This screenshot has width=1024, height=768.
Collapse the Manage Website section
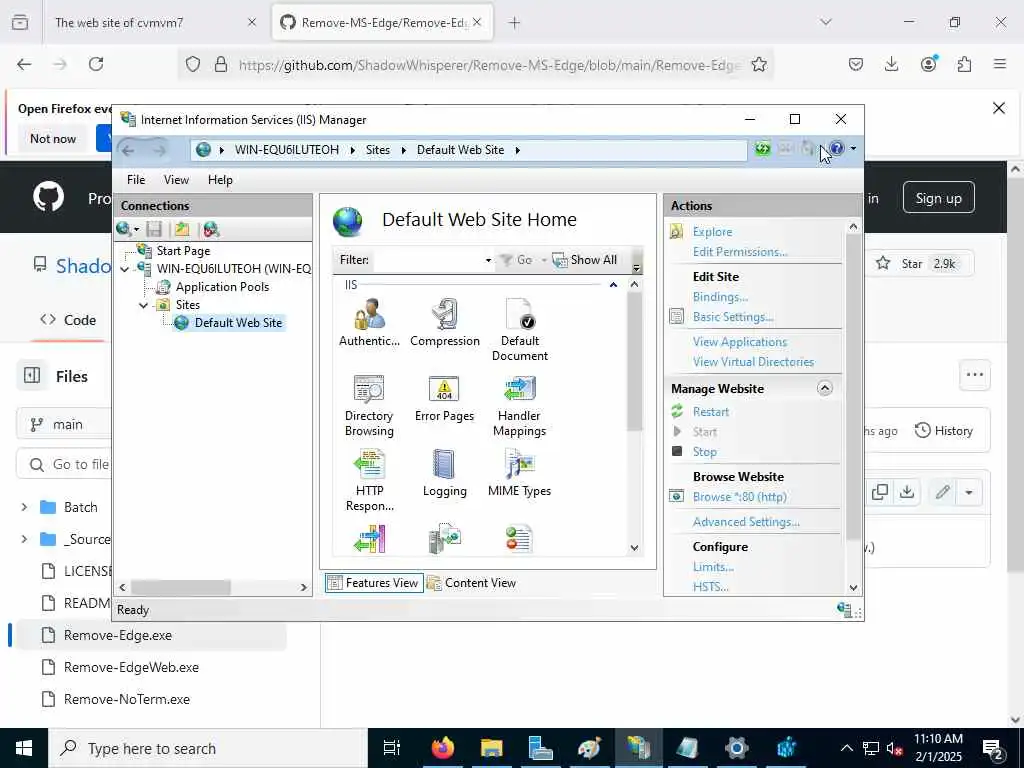(x=825, y=389)
